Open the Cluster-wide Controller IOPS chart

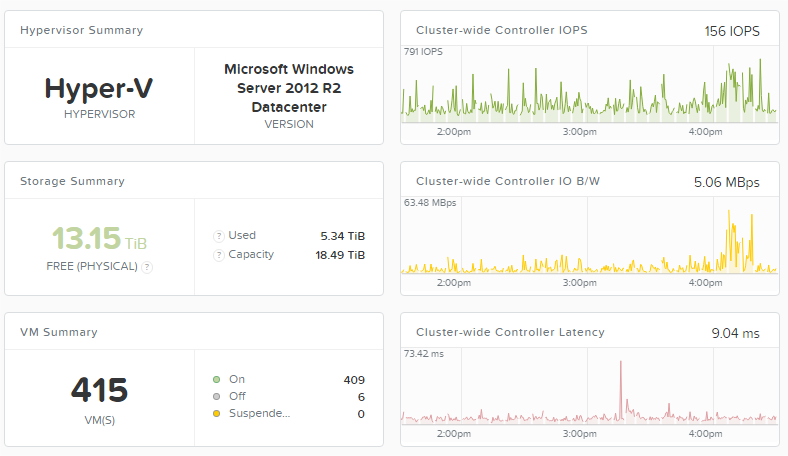coord(589,84)
